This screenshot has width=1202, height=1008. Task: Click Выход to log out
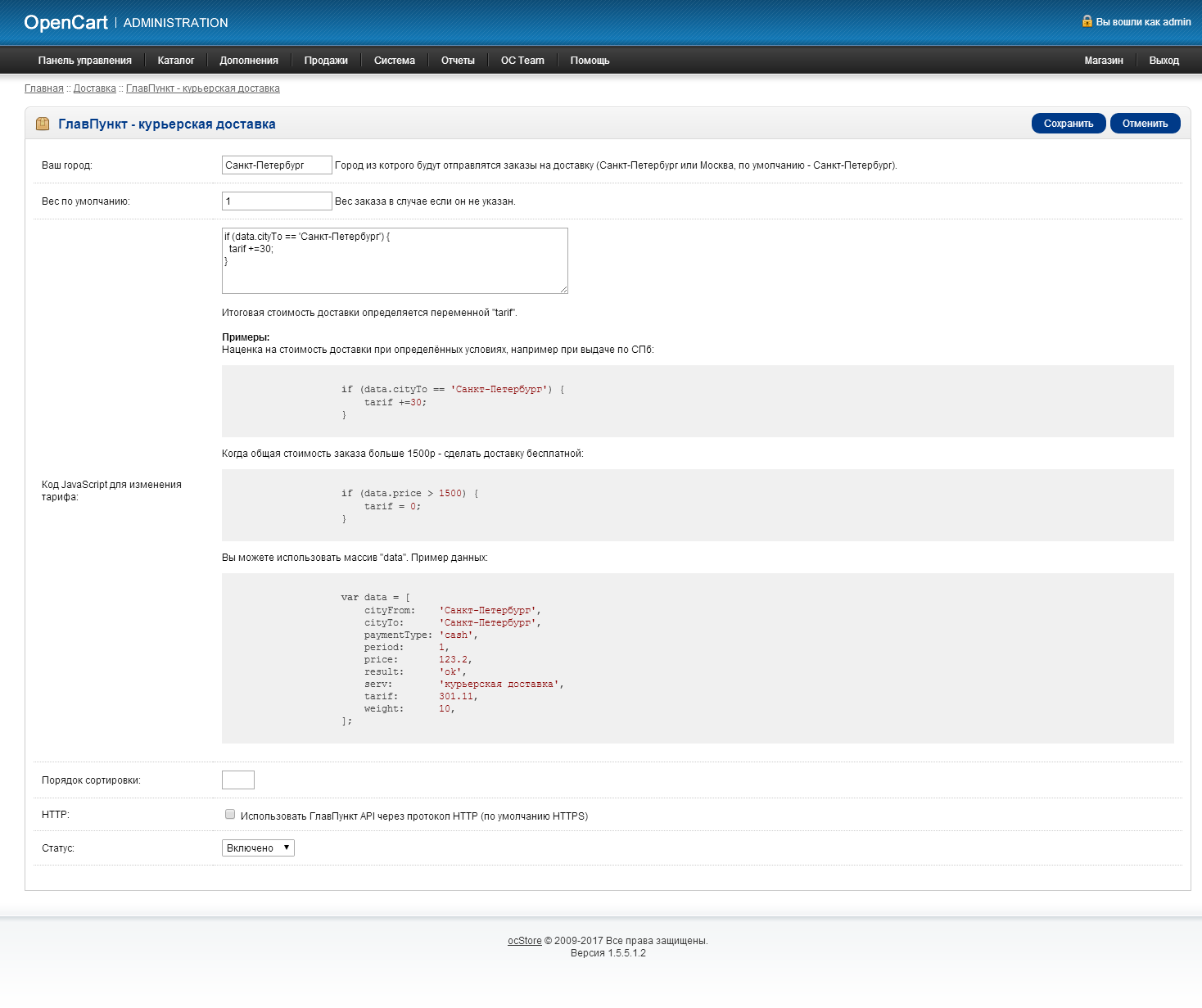1164,61
